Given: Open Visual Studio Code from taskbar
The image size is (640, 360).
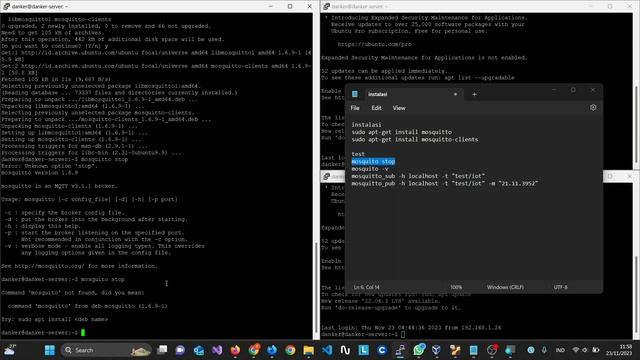Looking at the screenshot, I should pos(327,350).
